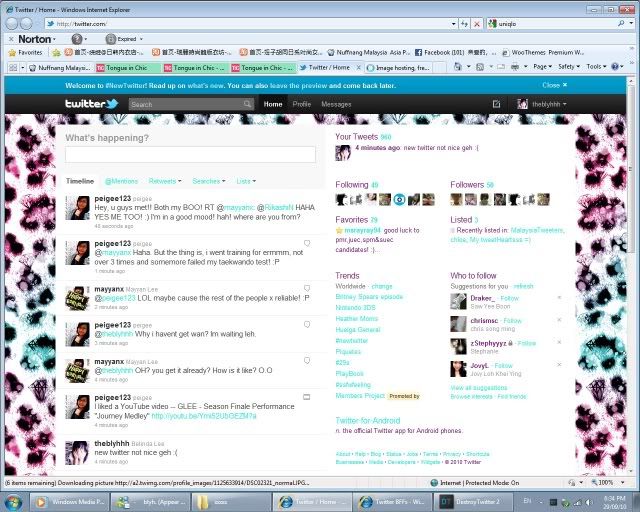Click the compose new tweet icon
640x512 pixels.
(497, 104)
